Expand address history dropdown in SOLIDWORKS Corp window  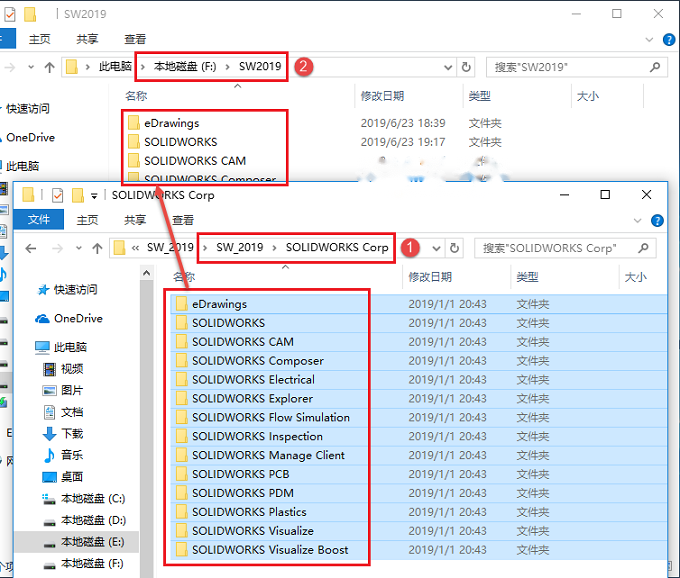click(436, 248)
